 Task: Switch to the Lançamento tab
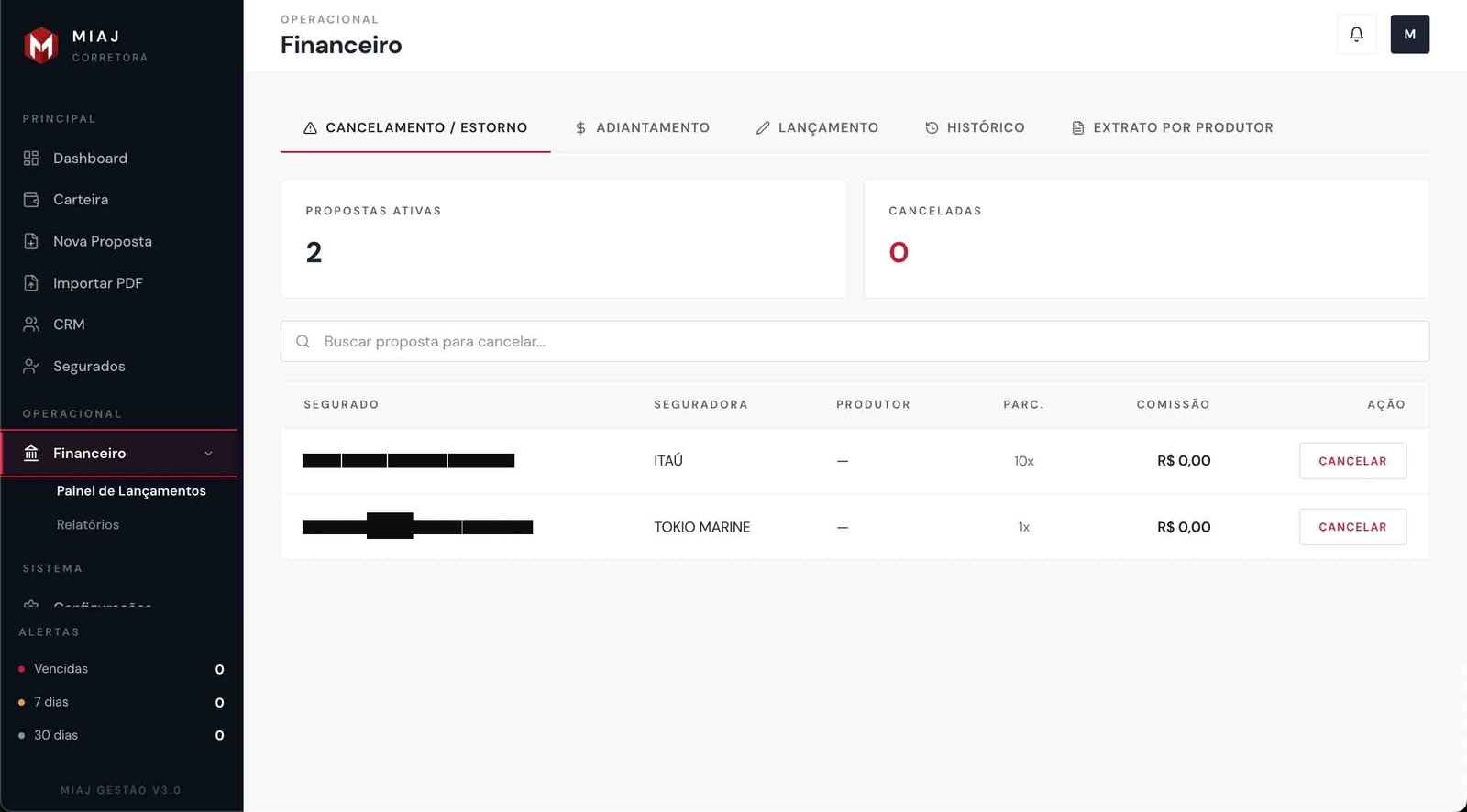coord(817,128)
